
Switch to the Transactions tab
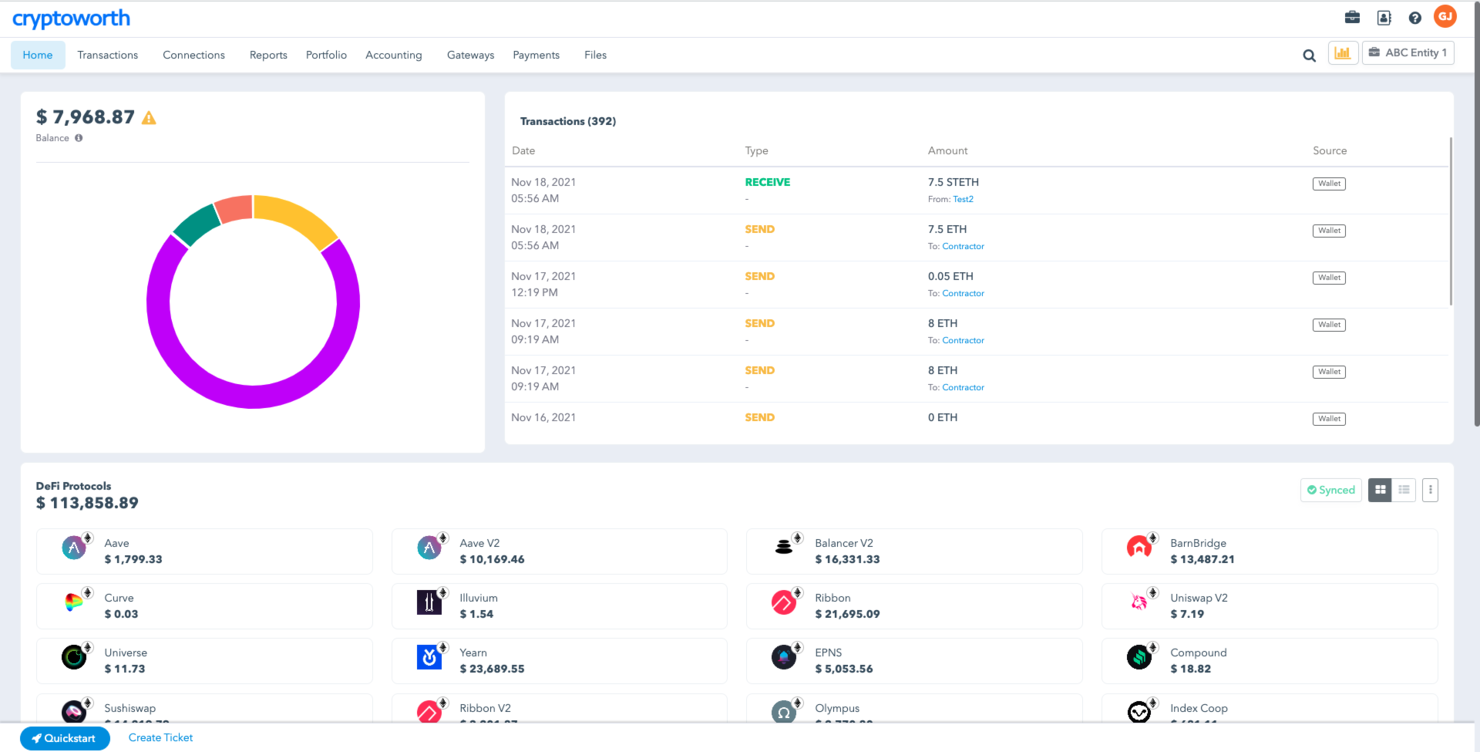pyautogui.click(x=107, y=55)
